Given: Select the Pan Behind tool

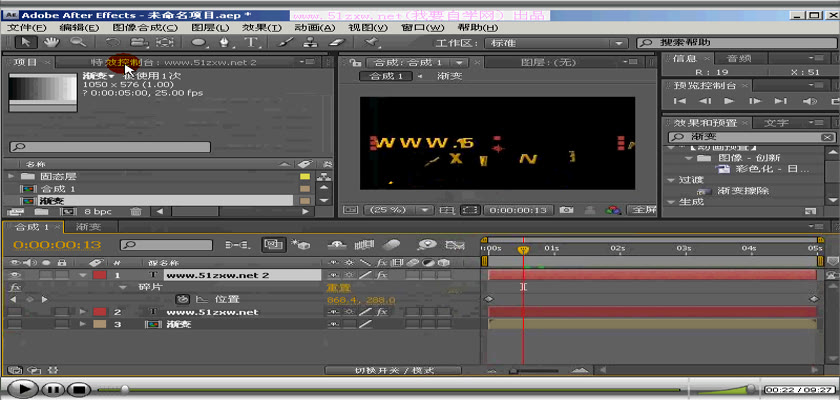Looking at the screenshot, I should pyautogui.click(x=164, y=42).
